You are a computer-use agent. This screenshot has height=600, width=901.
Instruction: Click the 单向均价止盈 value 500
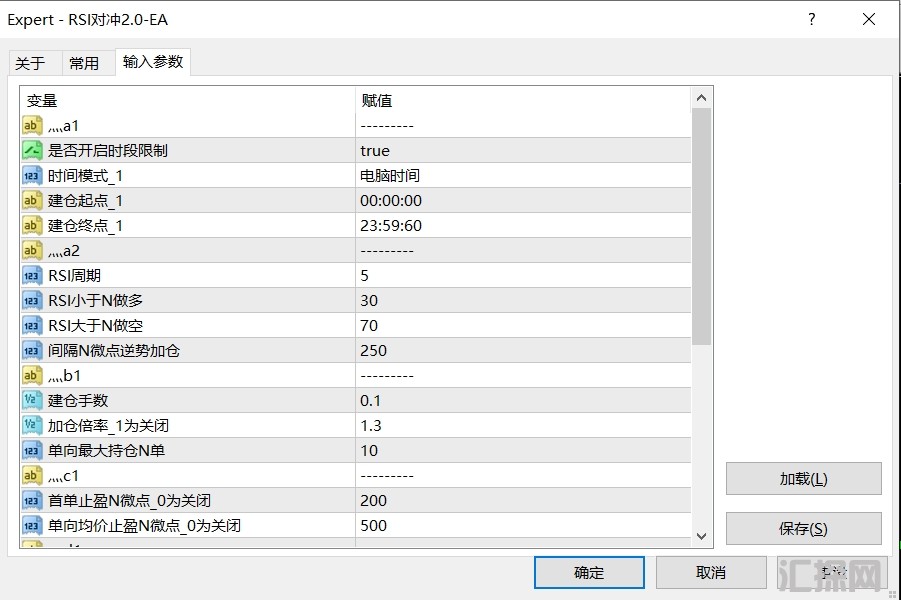coord(523,525)
